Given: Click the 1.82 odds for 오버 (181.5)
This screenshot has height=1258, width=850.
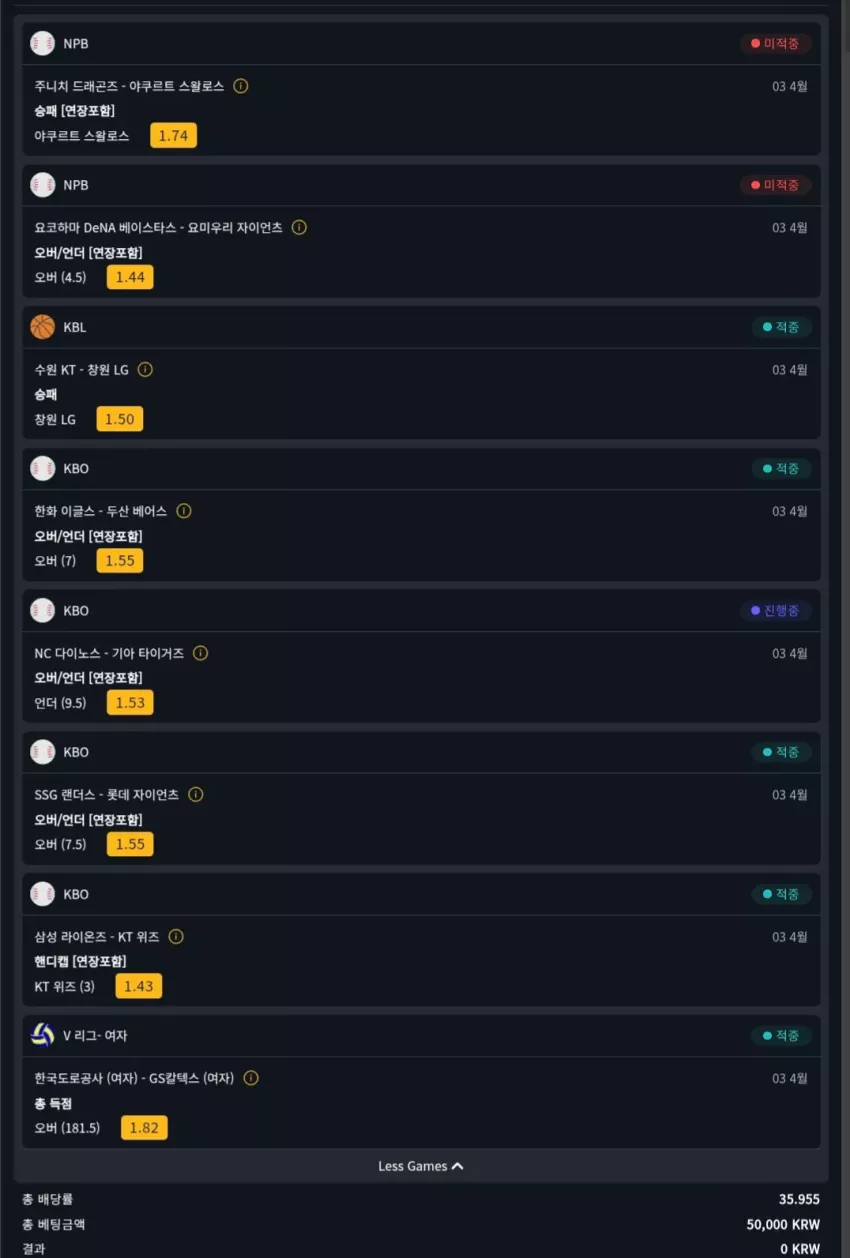Looking at the screenshot, I should 145,1128.
